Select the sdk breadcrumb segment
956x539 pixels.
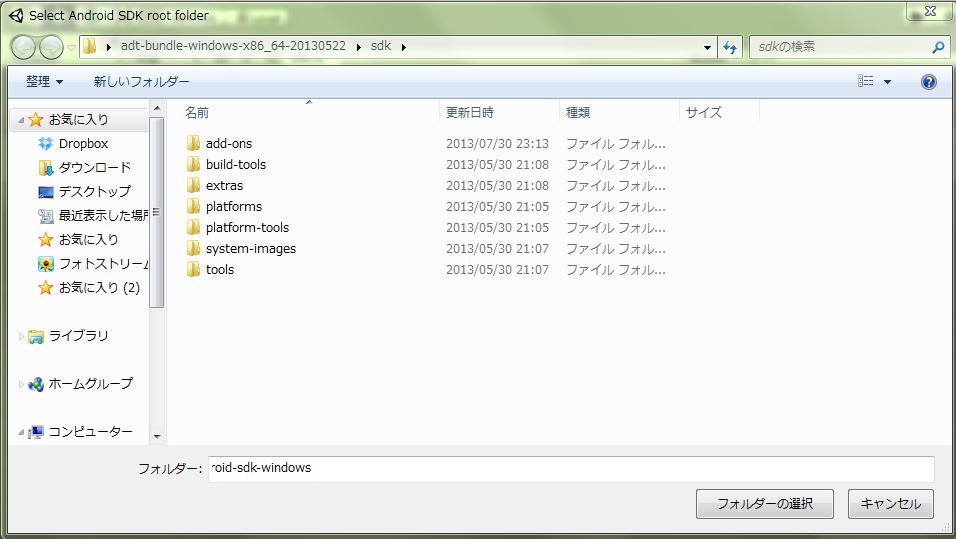pyautogui.click(x=380, y=46)
